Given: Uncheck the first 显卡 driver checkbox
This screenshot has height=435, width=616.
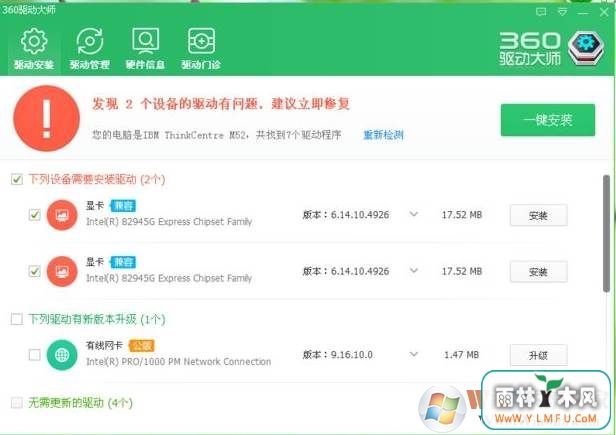Looking at the screenshot, I should tap(35, 215).
